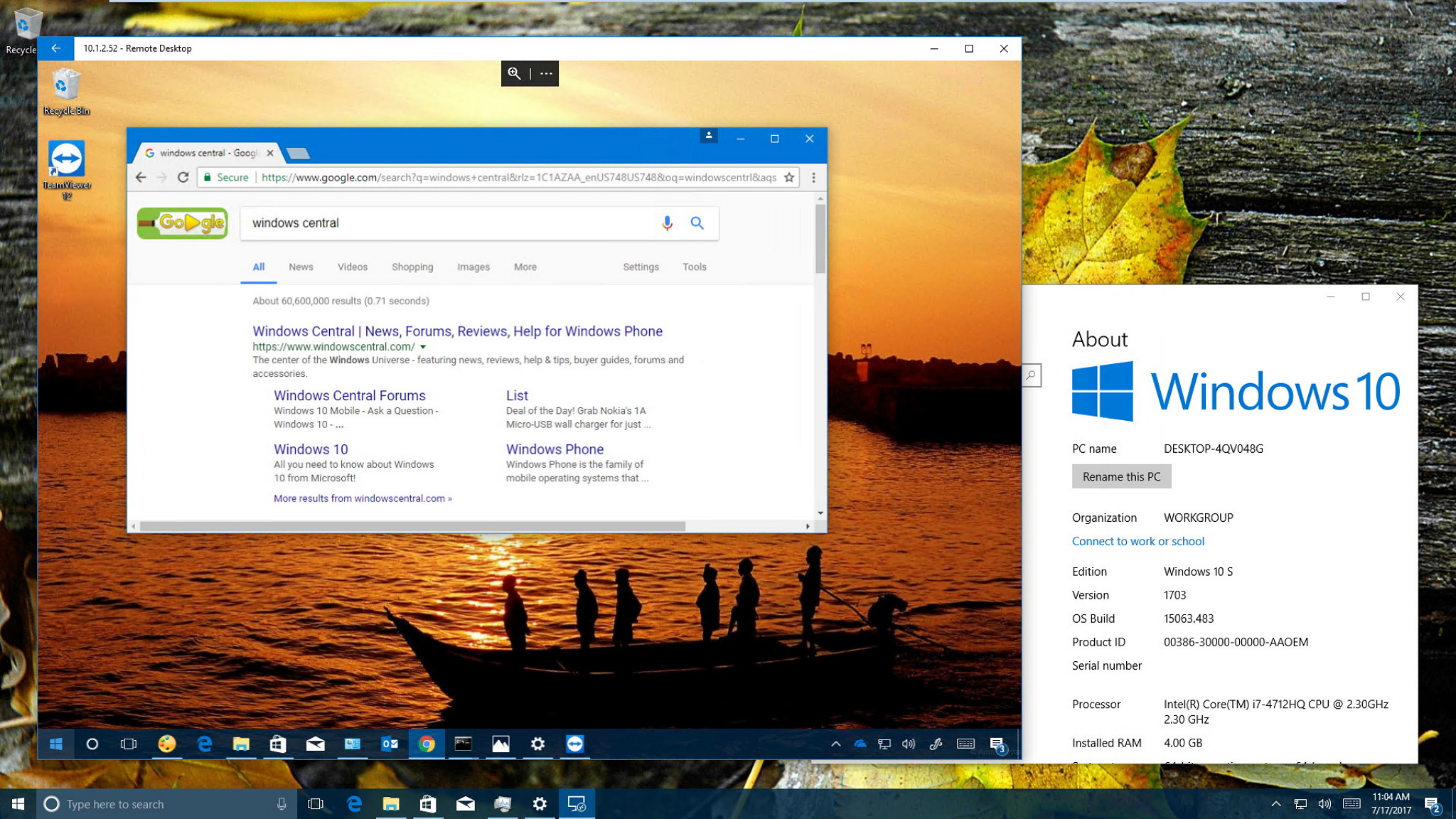The width and height of the screenshot is (1456, 819).
Task: Open the Windows 10 sitelink
Action: [311, 449]
